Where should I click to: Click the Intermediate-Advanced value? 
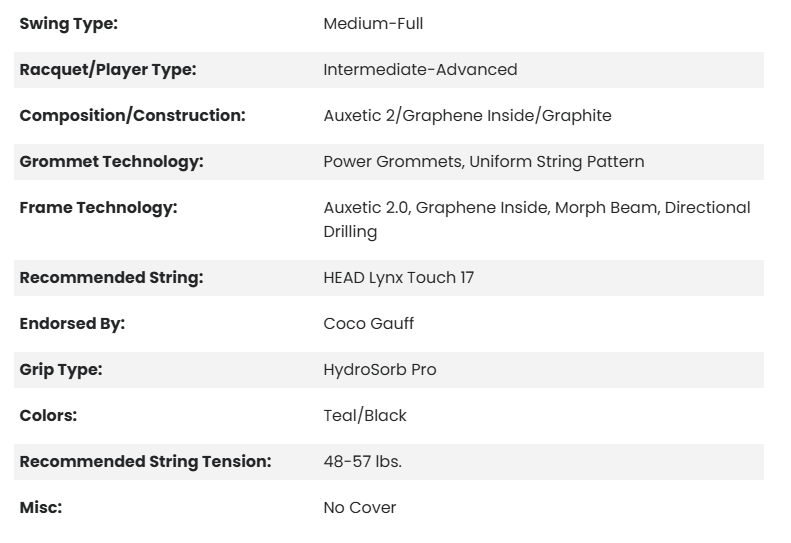420,70
